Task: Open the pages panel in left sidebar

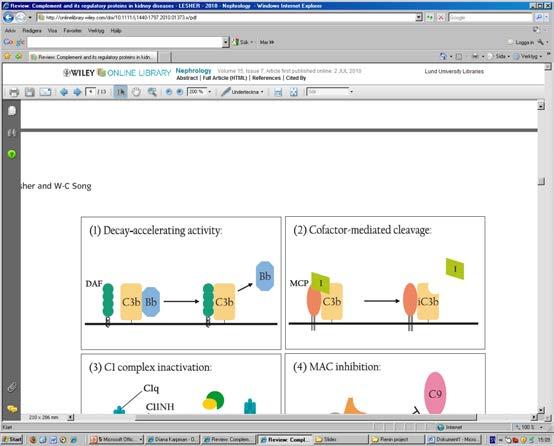Action: point(12,111)
